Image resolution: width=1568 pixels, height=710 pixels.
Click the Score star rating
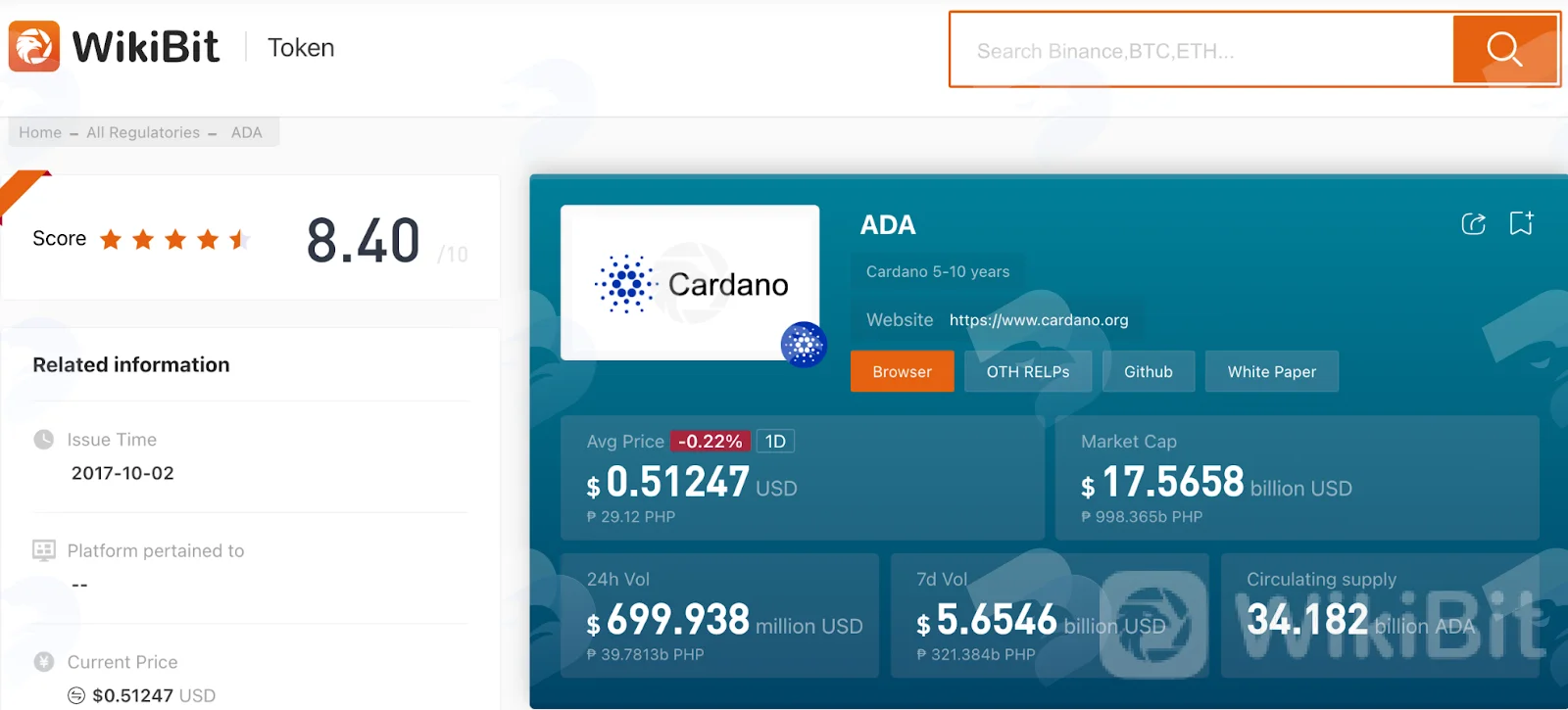(174, 239)
